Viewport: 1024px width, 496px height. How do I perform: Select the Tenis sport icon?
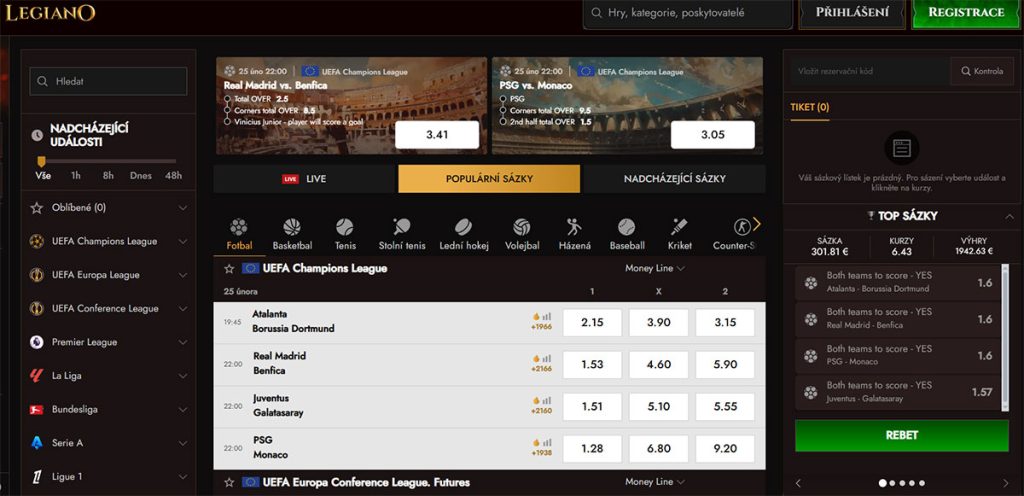[345, 227]
